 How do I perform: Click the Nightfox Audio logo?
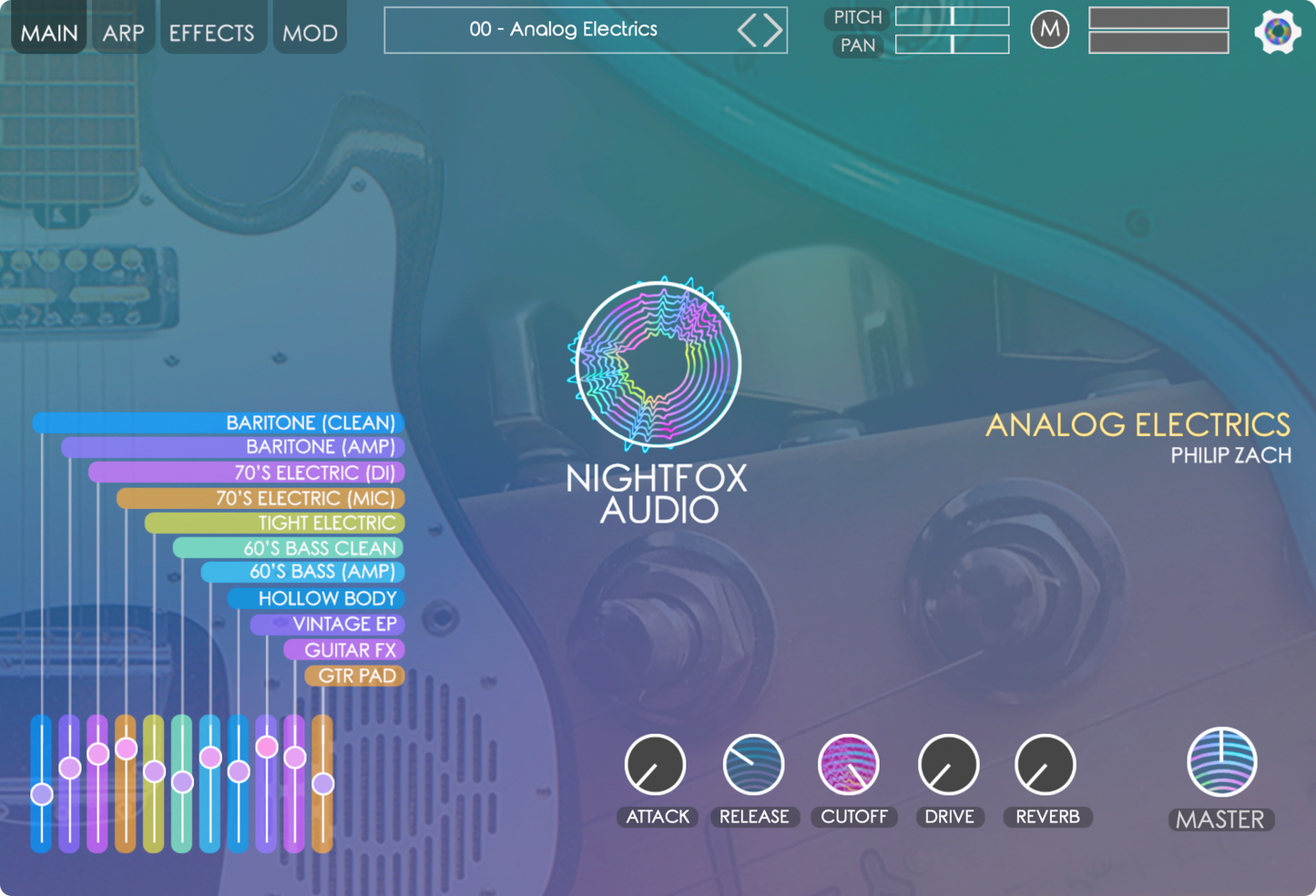[655, 364]
